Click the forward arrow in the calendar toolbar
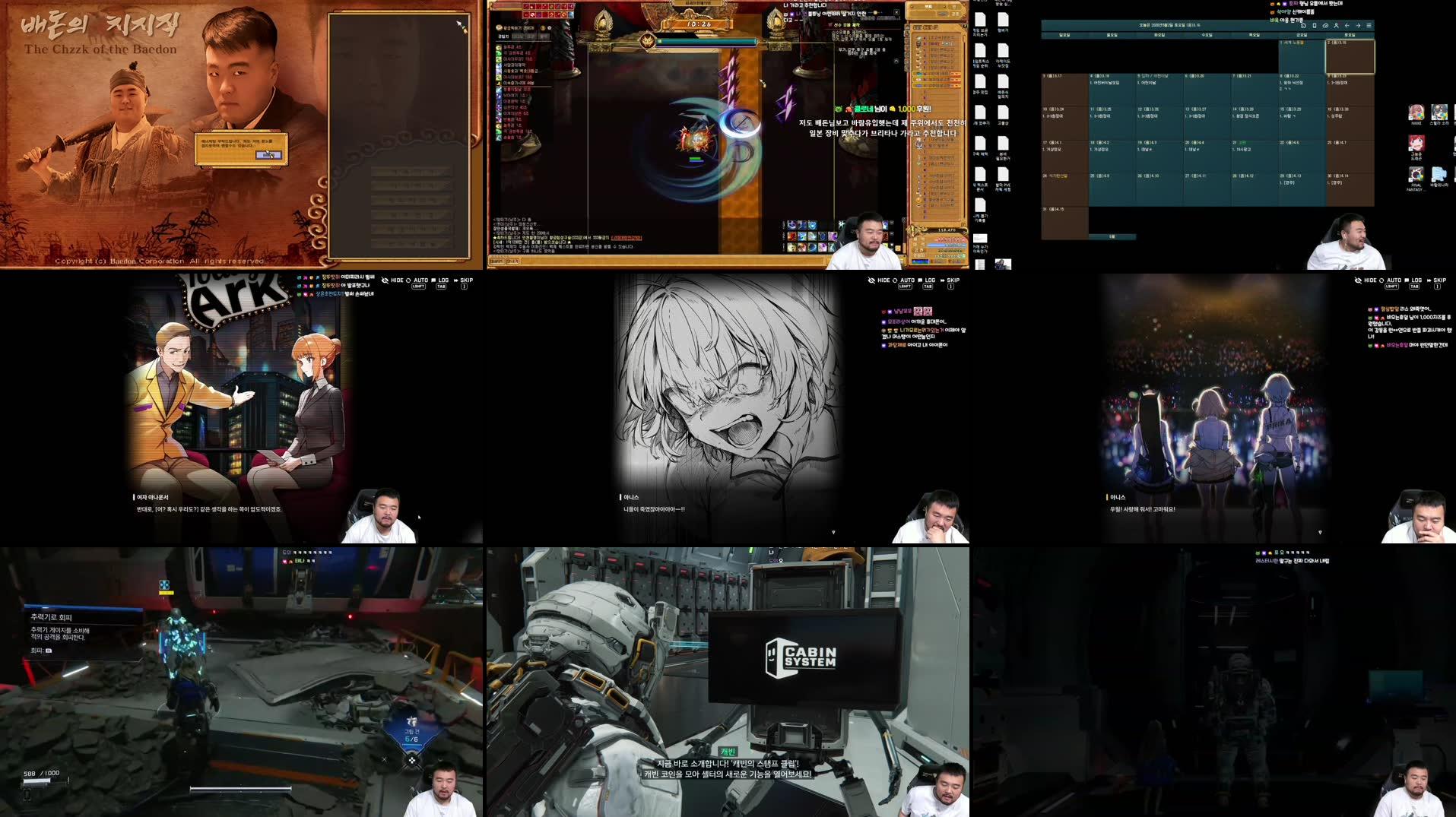Screen dimensions: 1456x817 tap(1358, 25)
